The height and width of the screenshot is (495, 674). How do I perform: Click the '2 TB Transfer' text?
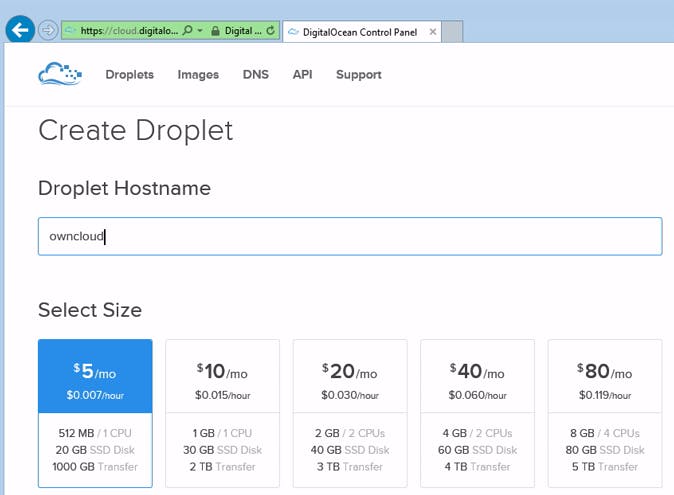(x=222, y=467)
